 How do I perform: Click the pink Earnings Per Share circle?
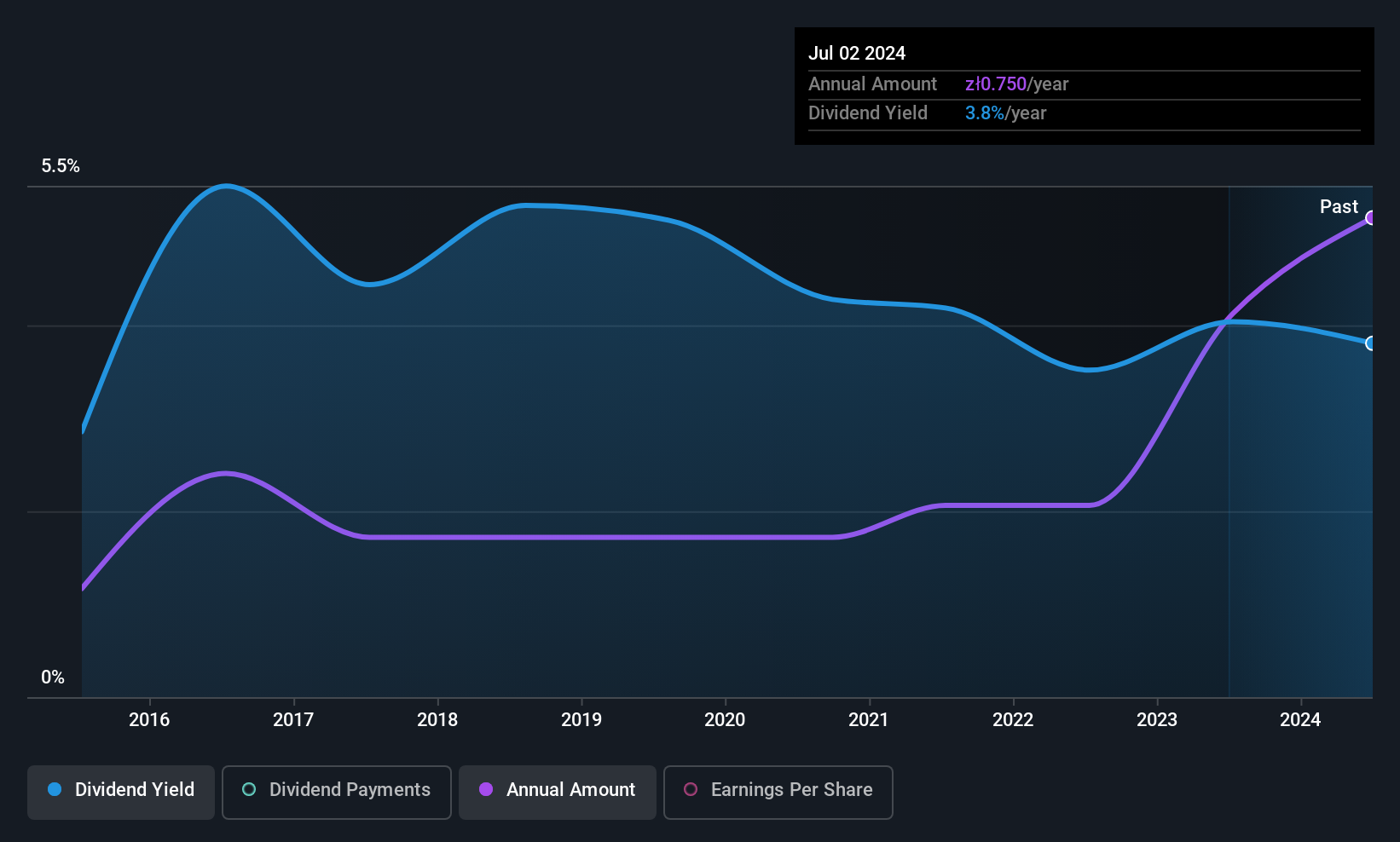pos(691,789)
